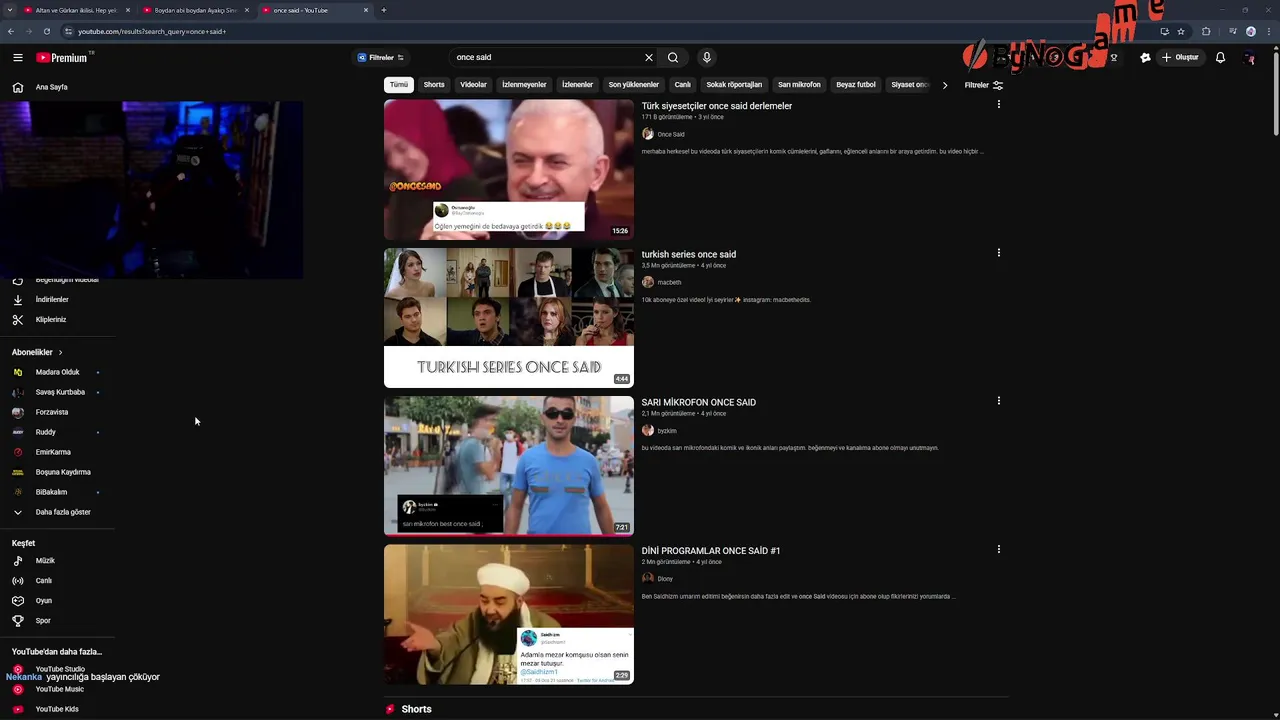Screen dimensions: 1280x720
Task: Open macbeth channel link
Action: pos(669,283)
